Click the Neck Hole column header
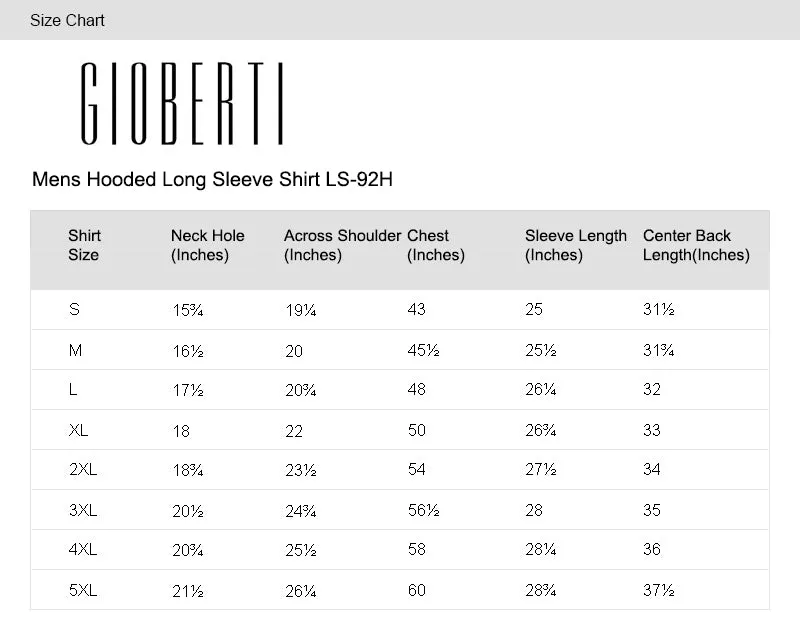This screenshot has height=642, width=800. [x=208, y=245]
